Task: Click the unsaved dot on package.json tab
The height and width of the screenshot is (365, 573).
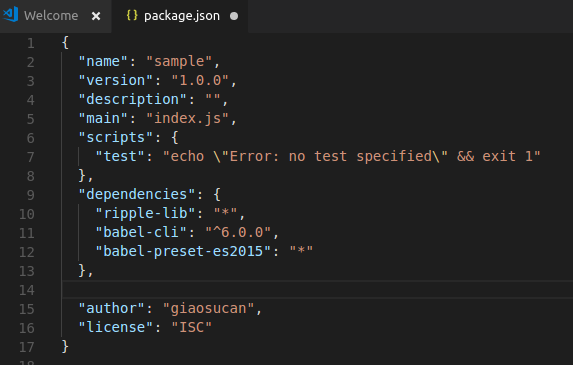Action: click(234, 16)
